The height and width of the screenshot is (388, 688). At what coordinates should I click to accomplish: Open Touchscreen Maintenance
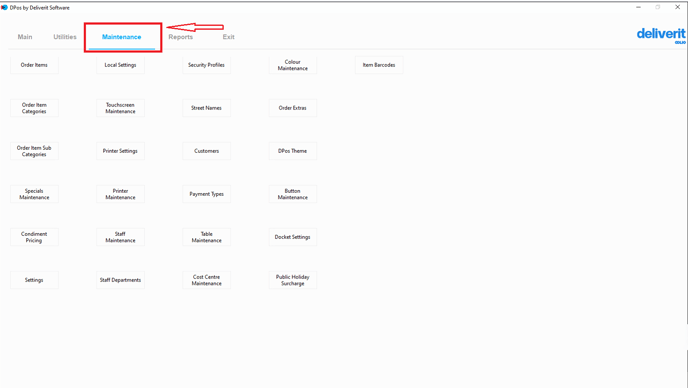(x=120, y=108)
